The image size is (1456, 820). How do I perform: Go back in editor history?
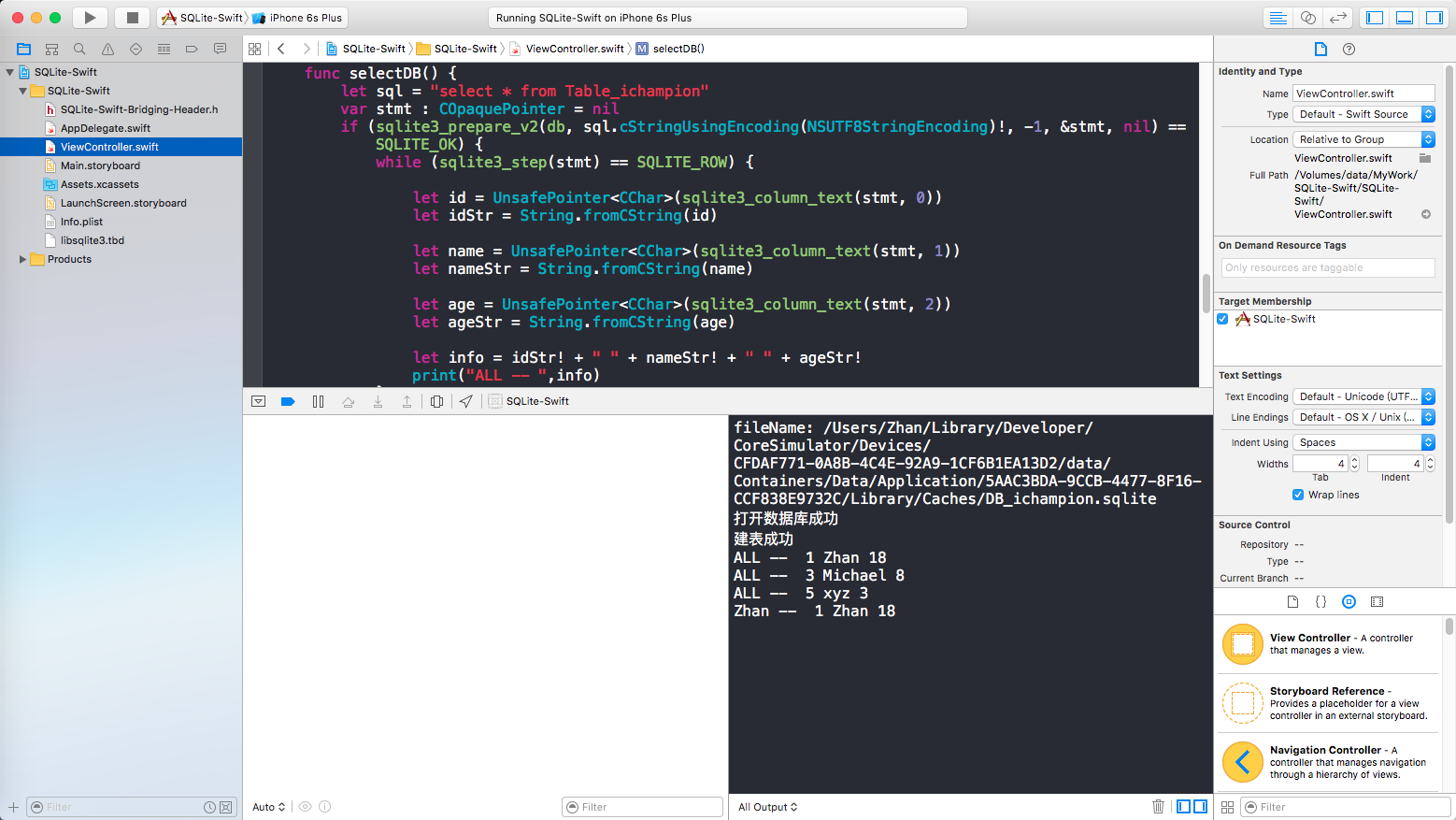[x=281, y=49]
